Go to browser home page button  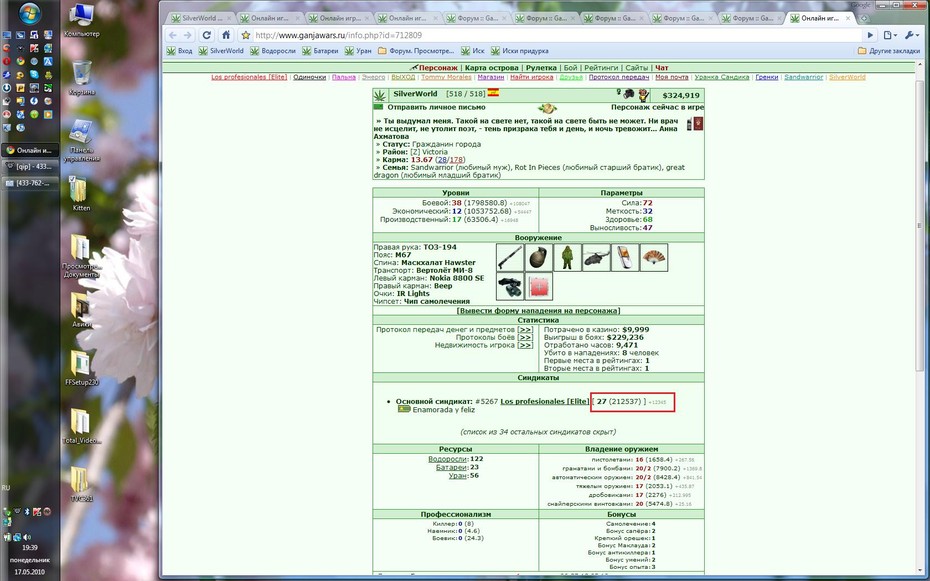point(225,36)
